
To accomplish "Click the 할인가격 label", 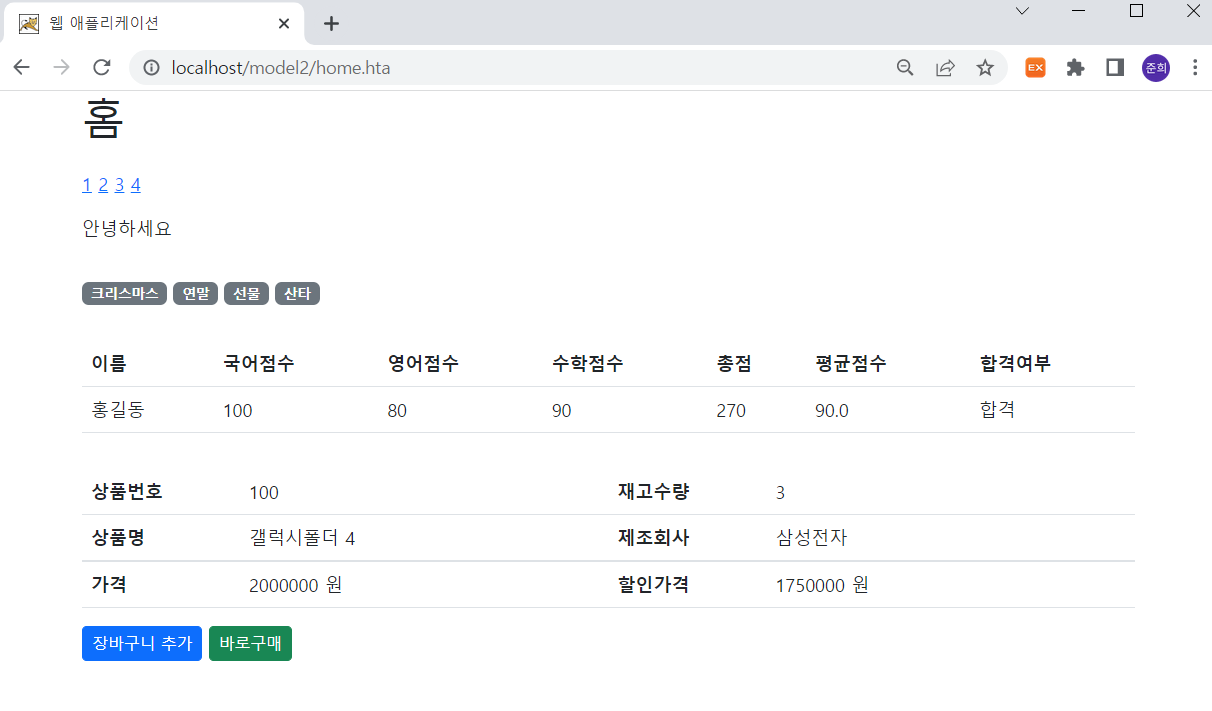I will click(654, 585).
